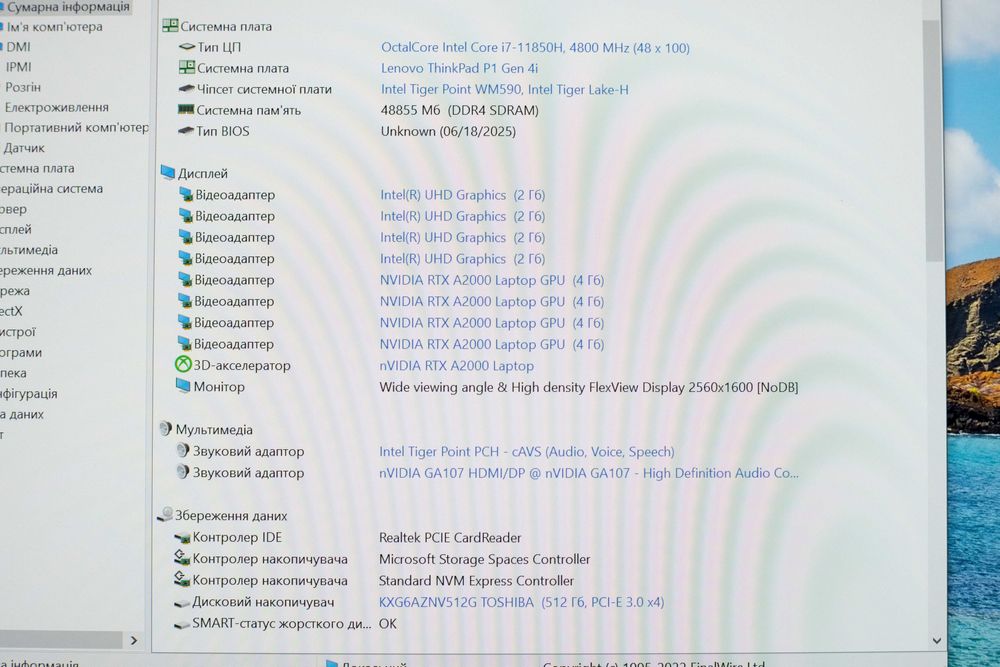
Task: Click the FlexView Display 2560x1600 monitor value
Action: tap(589, 387)
